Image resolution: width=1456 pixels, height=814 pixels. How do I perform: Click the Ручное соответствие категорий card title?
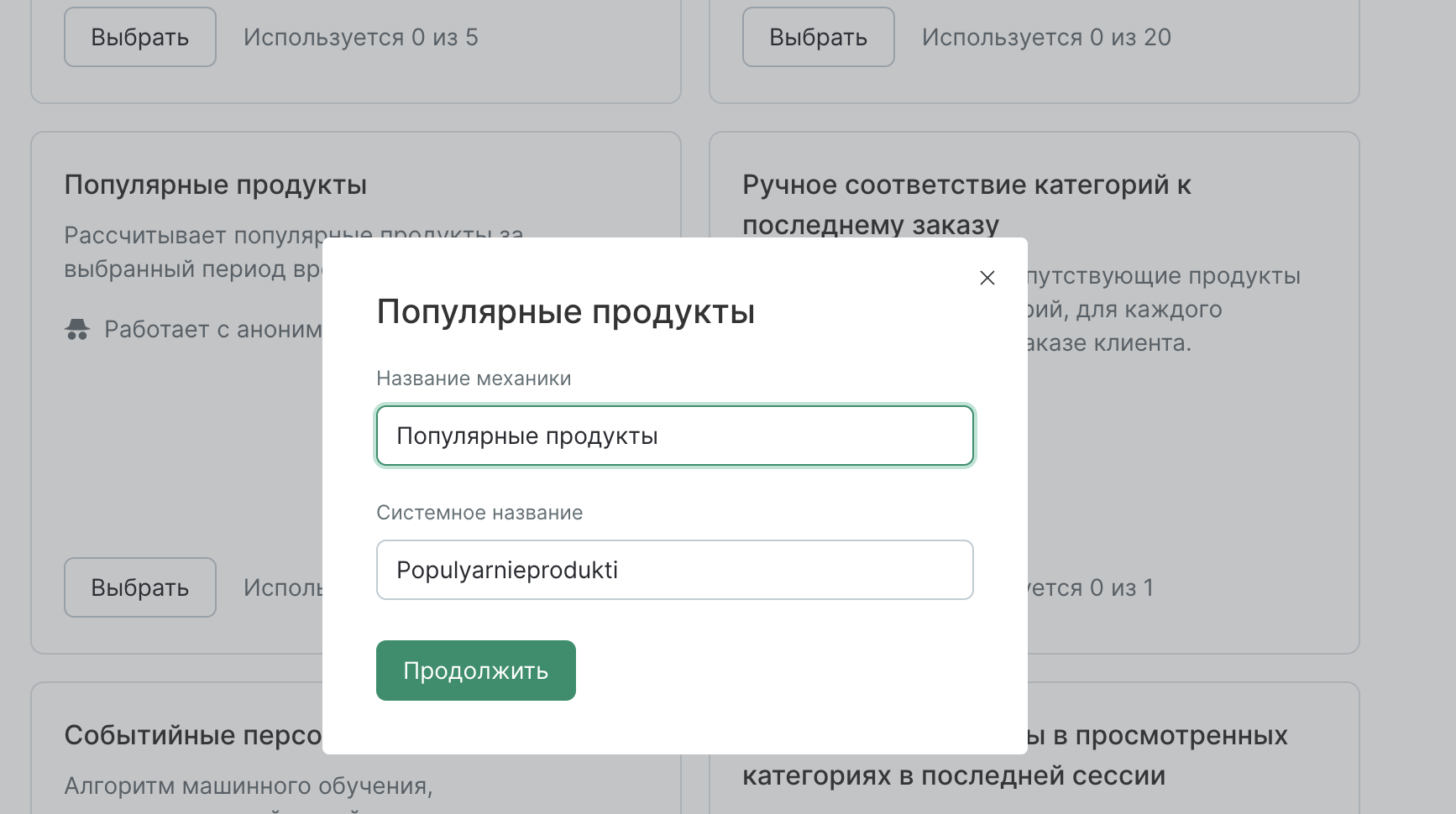point(966,205)
